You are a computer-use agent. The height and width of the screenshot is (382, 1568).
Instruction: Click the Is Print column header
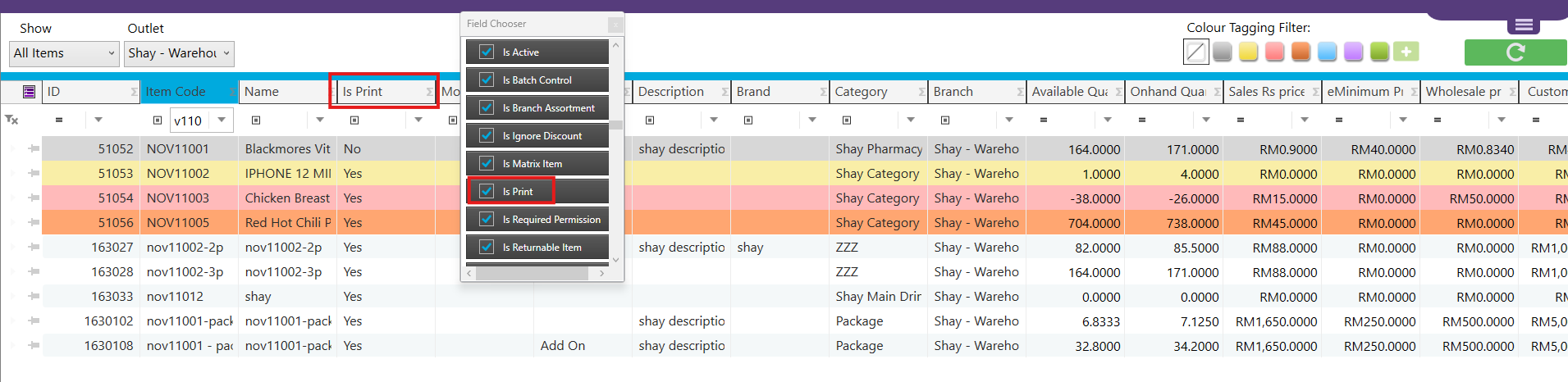coord(380,92)
